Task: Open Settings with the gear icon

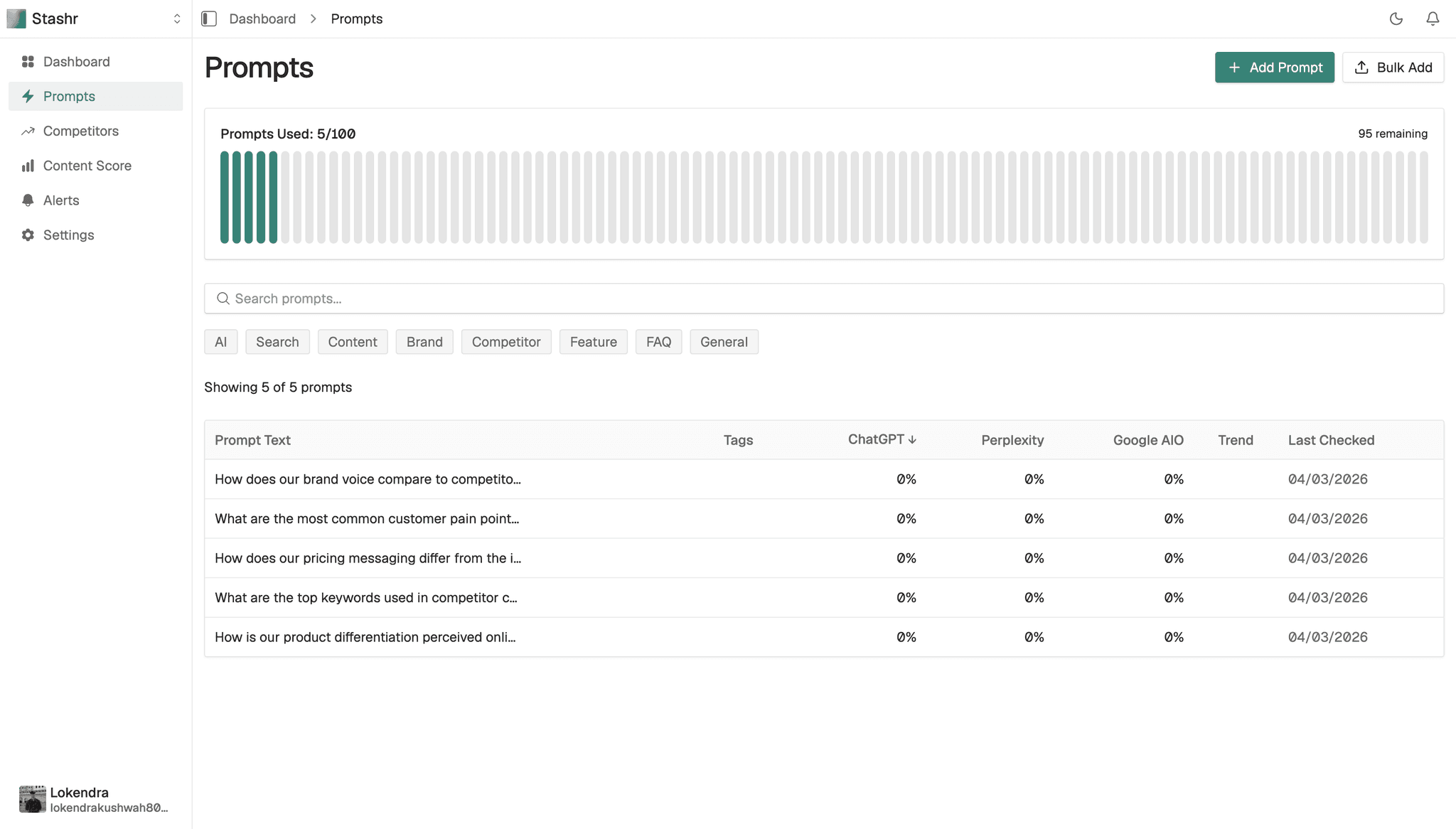Action: pyautogui.click(x=28, y=235)
